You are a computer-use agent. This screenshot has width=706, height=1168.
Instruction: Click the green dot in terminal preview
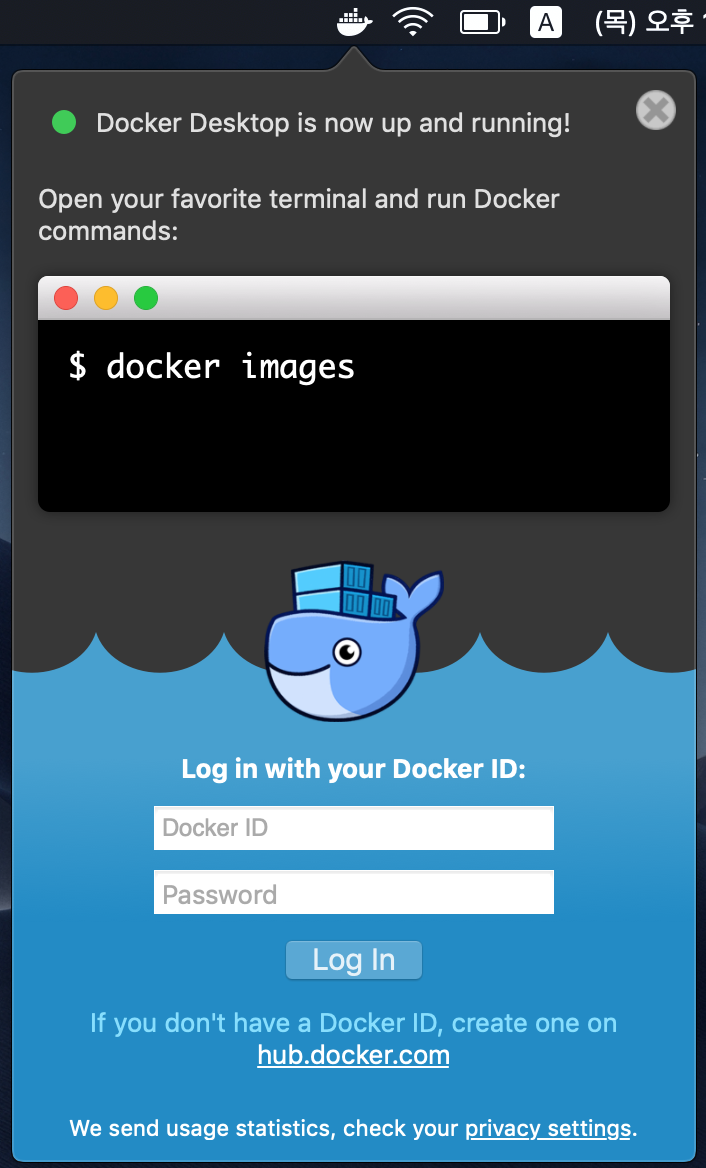coord(146,298)
